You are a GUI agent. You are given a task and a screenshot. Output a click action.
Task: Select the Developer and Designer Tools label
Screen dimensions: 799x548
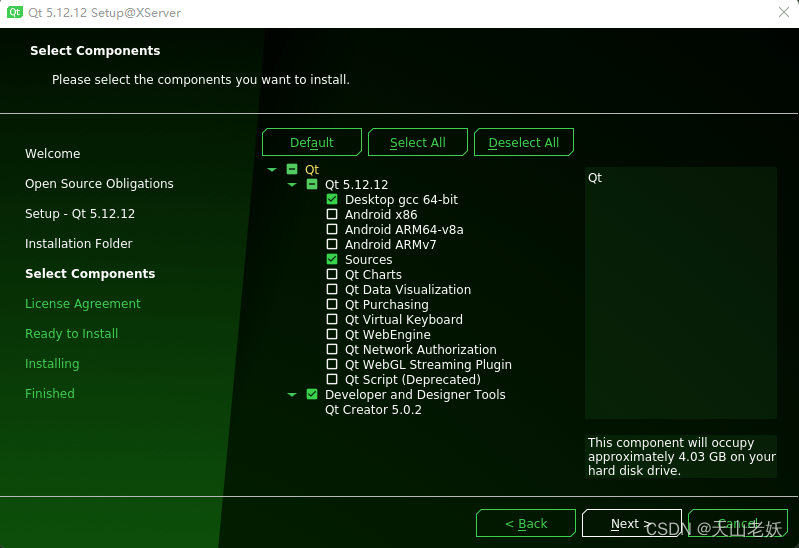click(x=415, y=395)
